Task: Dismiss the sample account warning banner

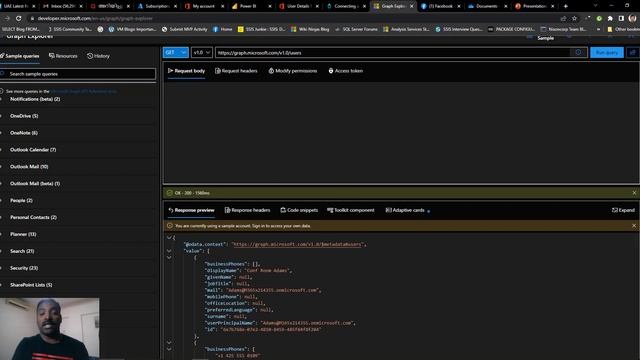Action: pyautogui.click(x=634, y=226)
